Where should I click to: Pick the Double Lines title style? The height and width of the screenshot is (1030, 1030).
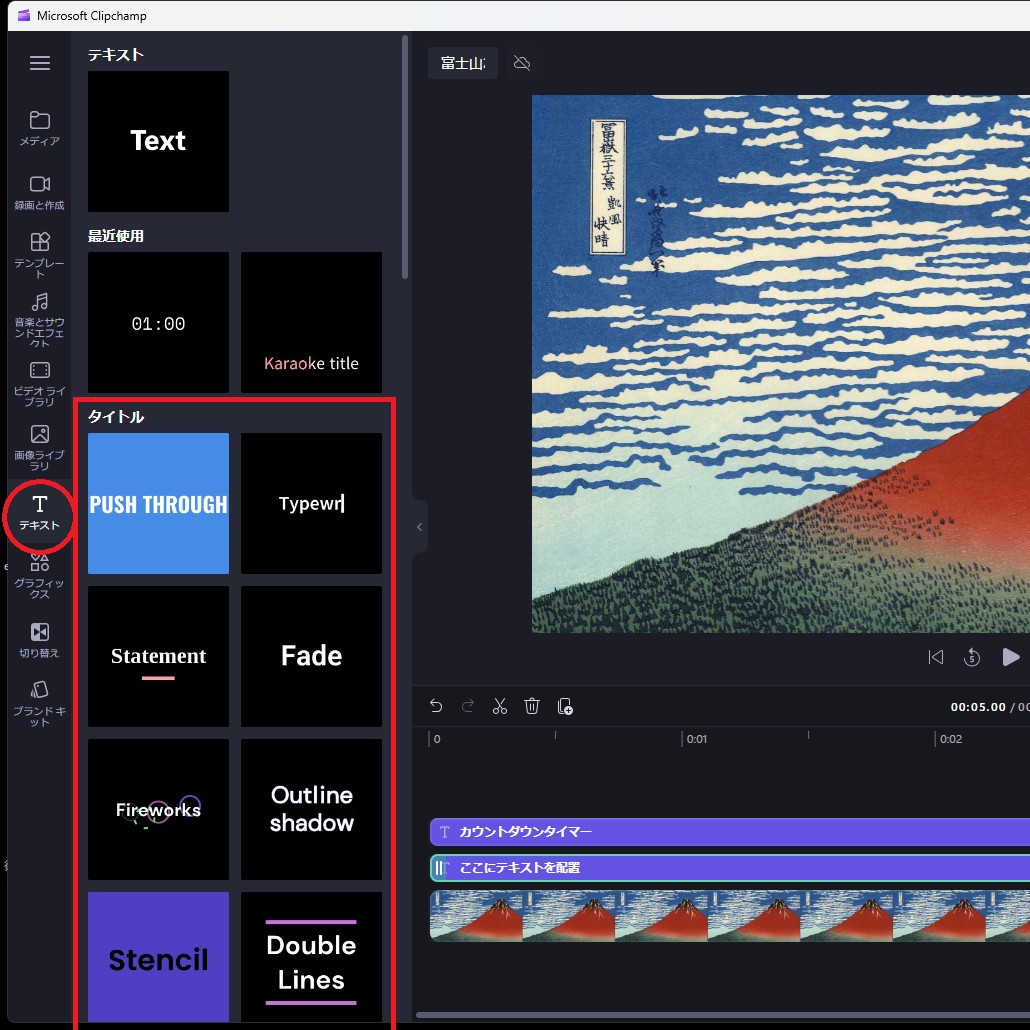311,957
